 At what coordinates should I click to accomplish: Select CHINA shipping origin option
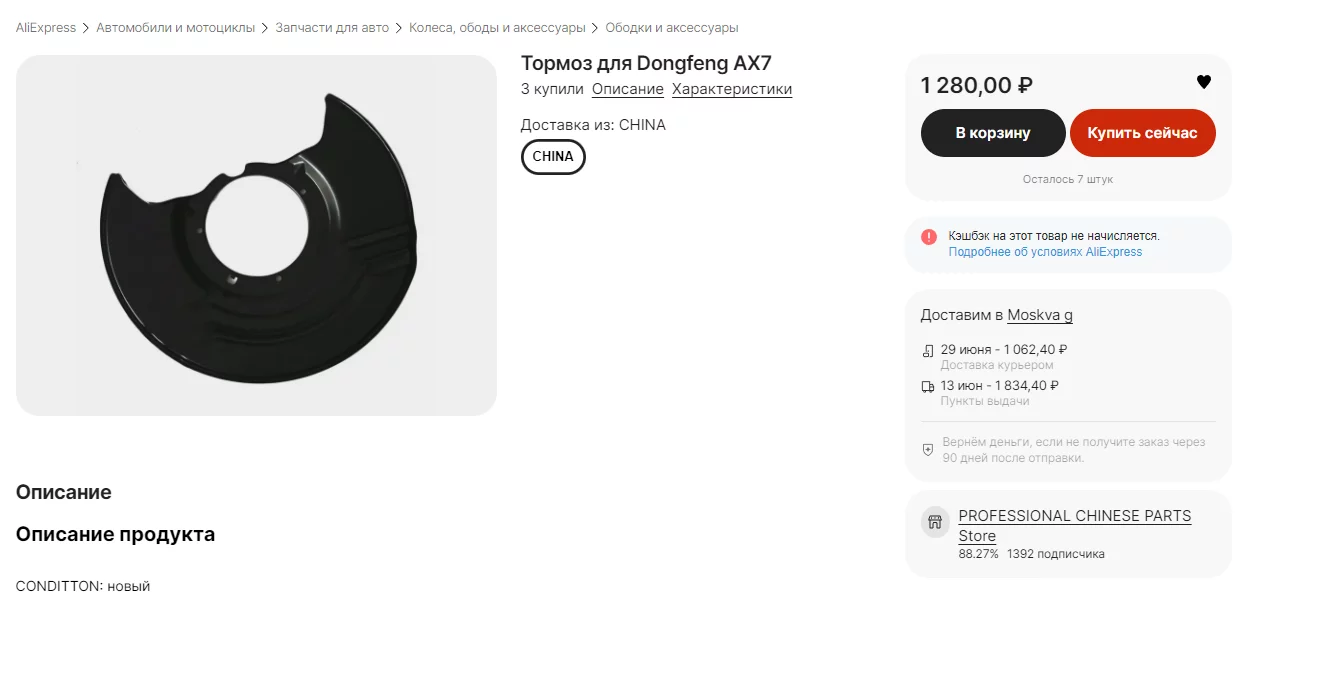[x=553, y=157]
